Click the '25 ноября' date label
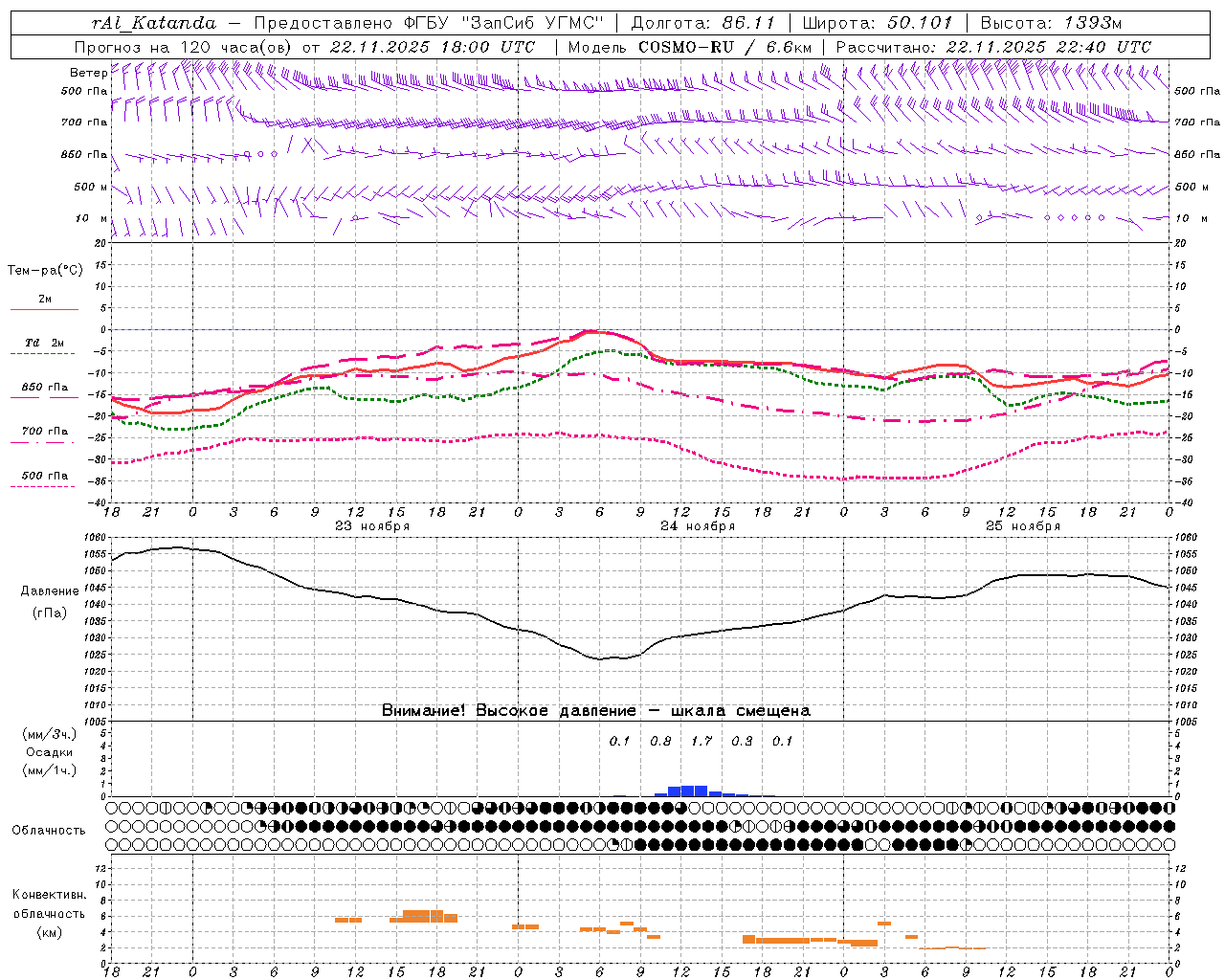Image resolution: width=1225 pixels, height=980 pixels. click(1023, 526)
